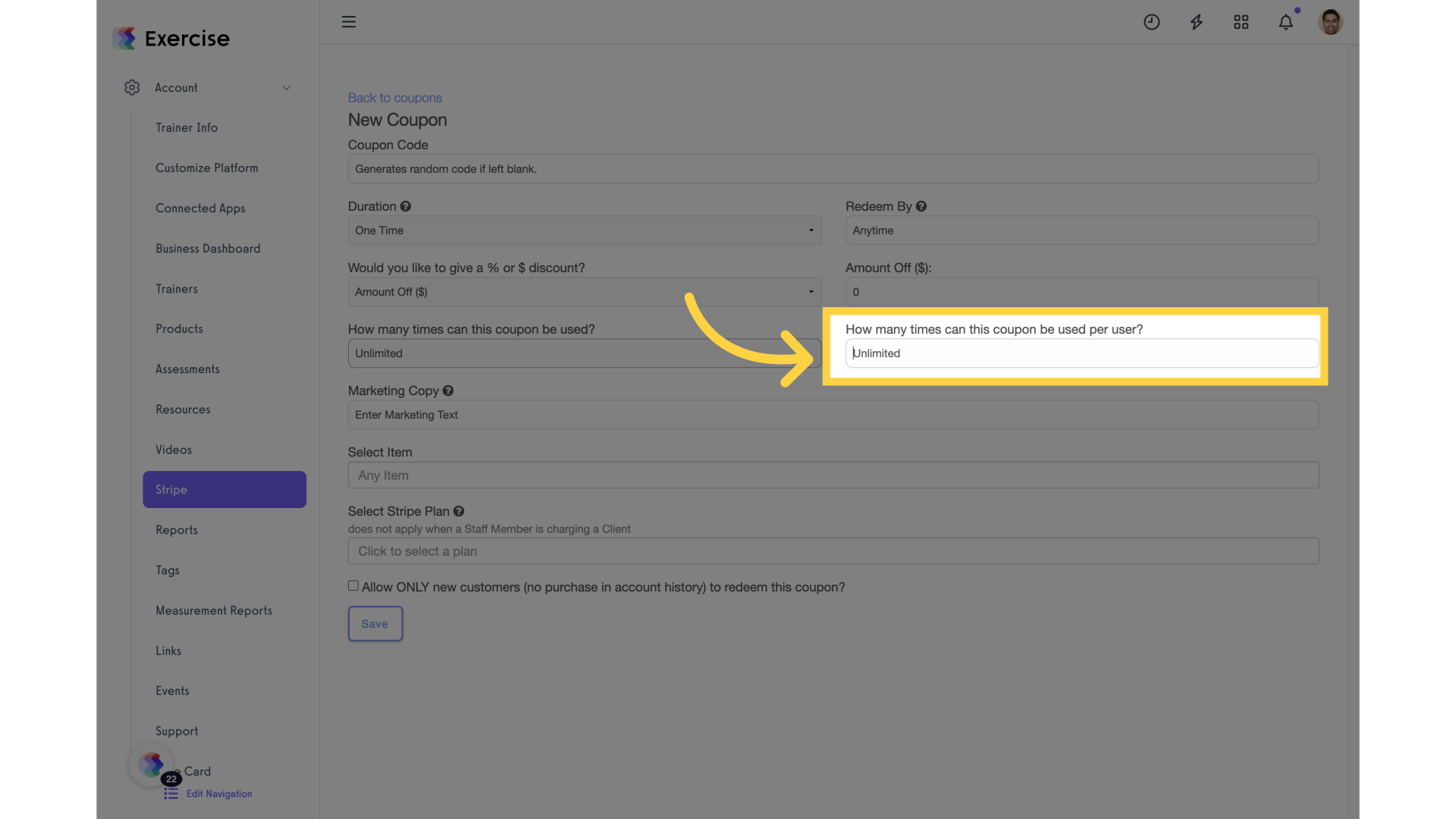The height and width of the screenshot is (819, 1456).
Task: Click the New Coupon heading
Action: point(397,120)
